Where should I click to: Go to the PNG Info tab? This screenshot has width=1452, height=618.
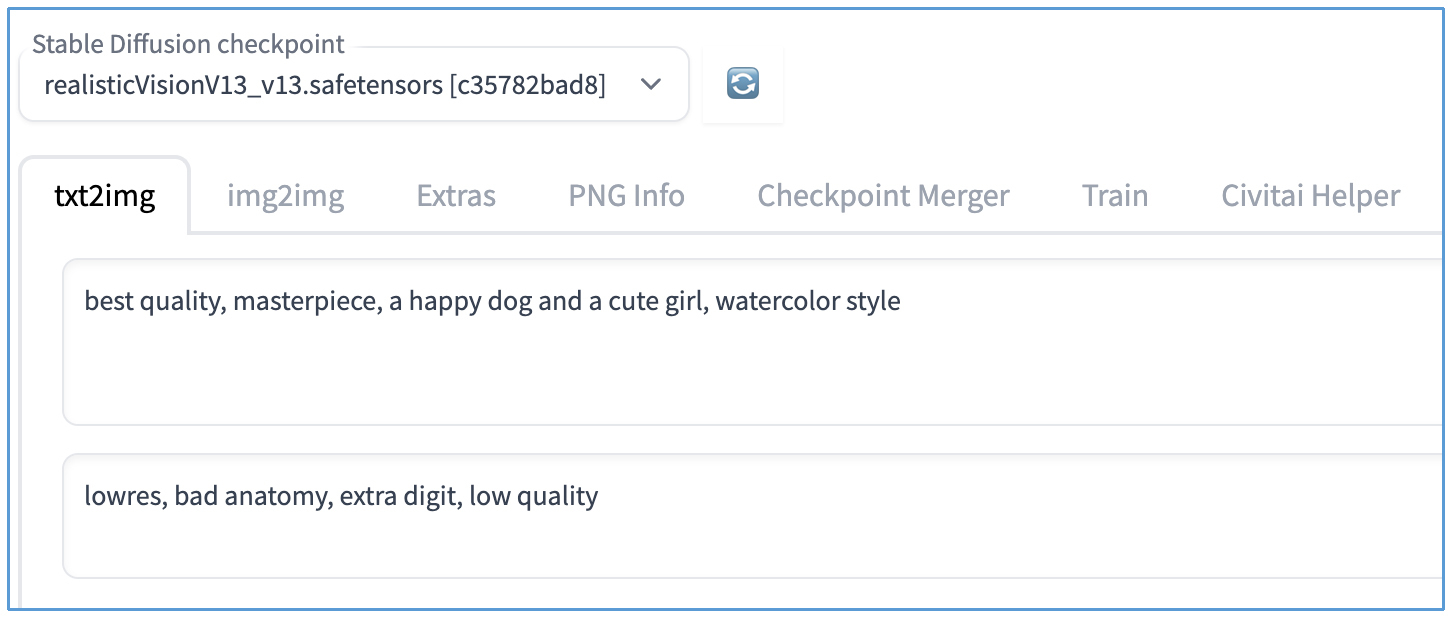coord(626,196)
